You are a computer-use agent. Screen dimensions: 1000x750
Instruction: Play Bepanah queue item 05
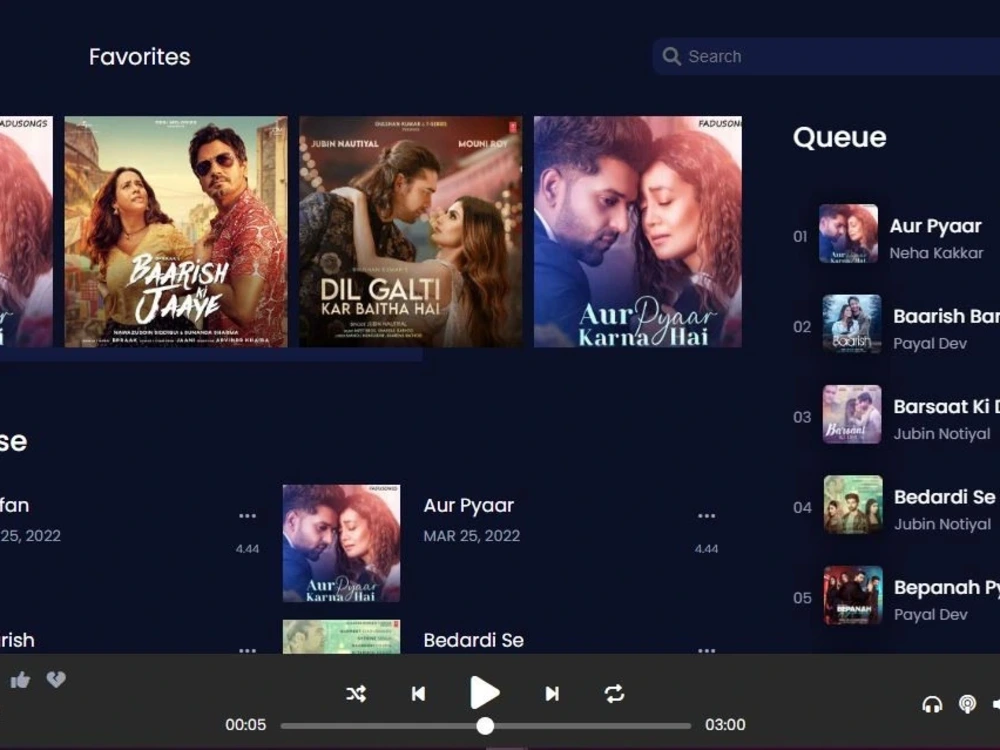coord(895,596)
